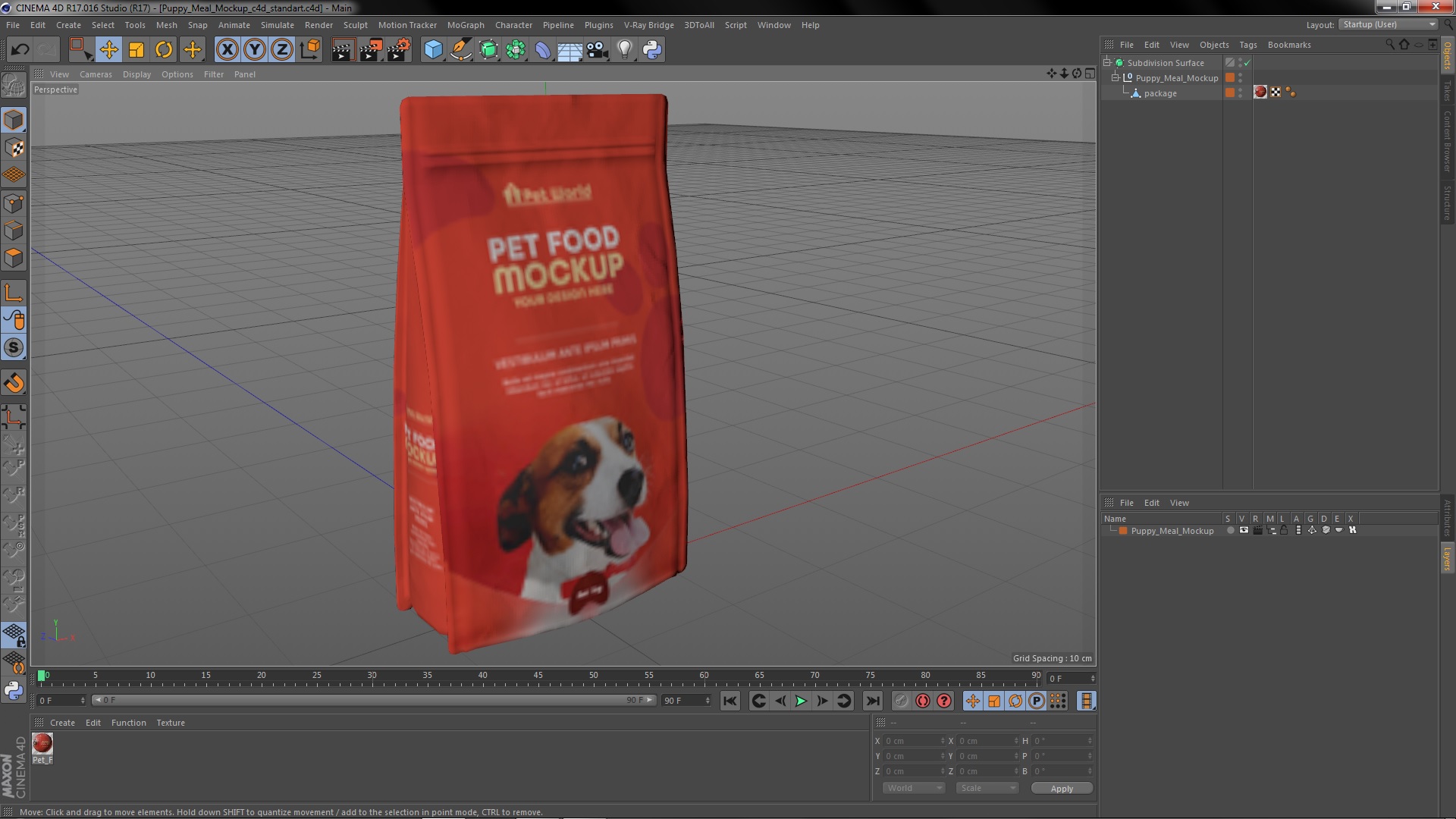1456x819 pixels.
Task: Open the deformer bend icon
Action: (x=543, y=50)
